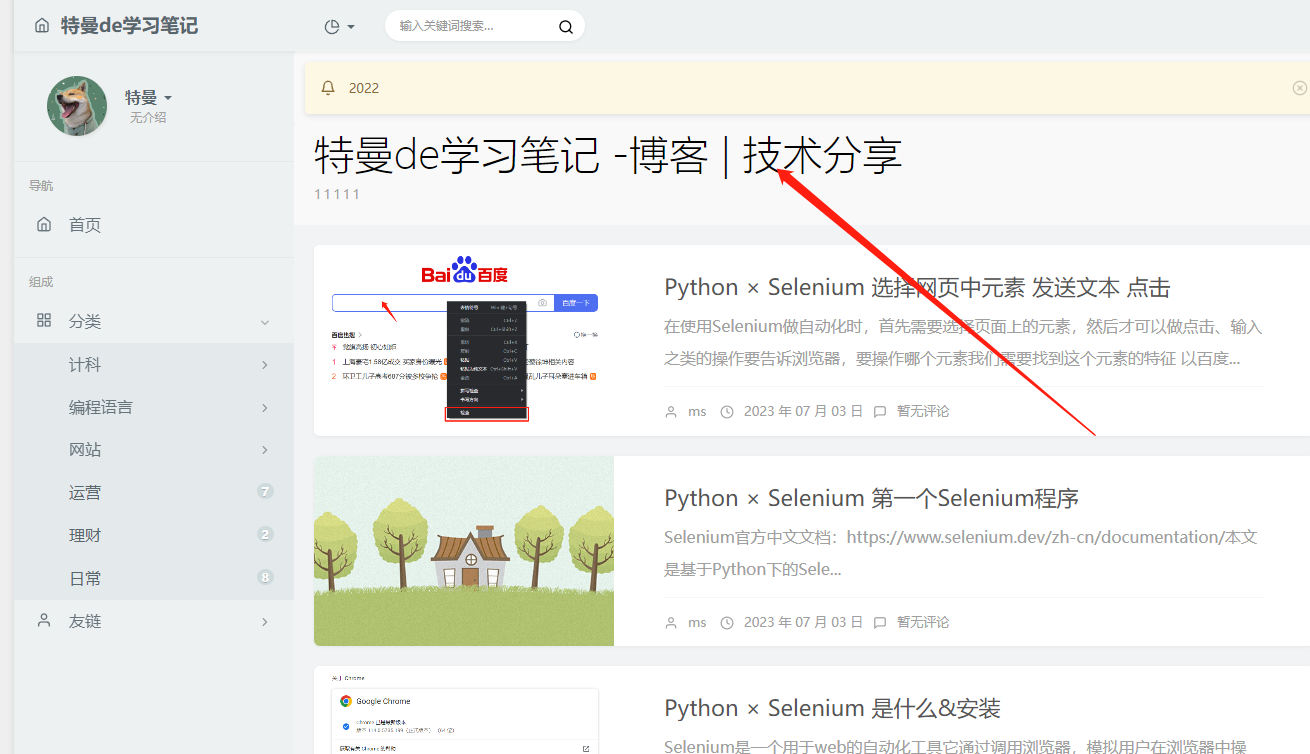Click the 日常 count badge 8
This screenshot has width=1310, height=754.
click(x=265, y=577)
